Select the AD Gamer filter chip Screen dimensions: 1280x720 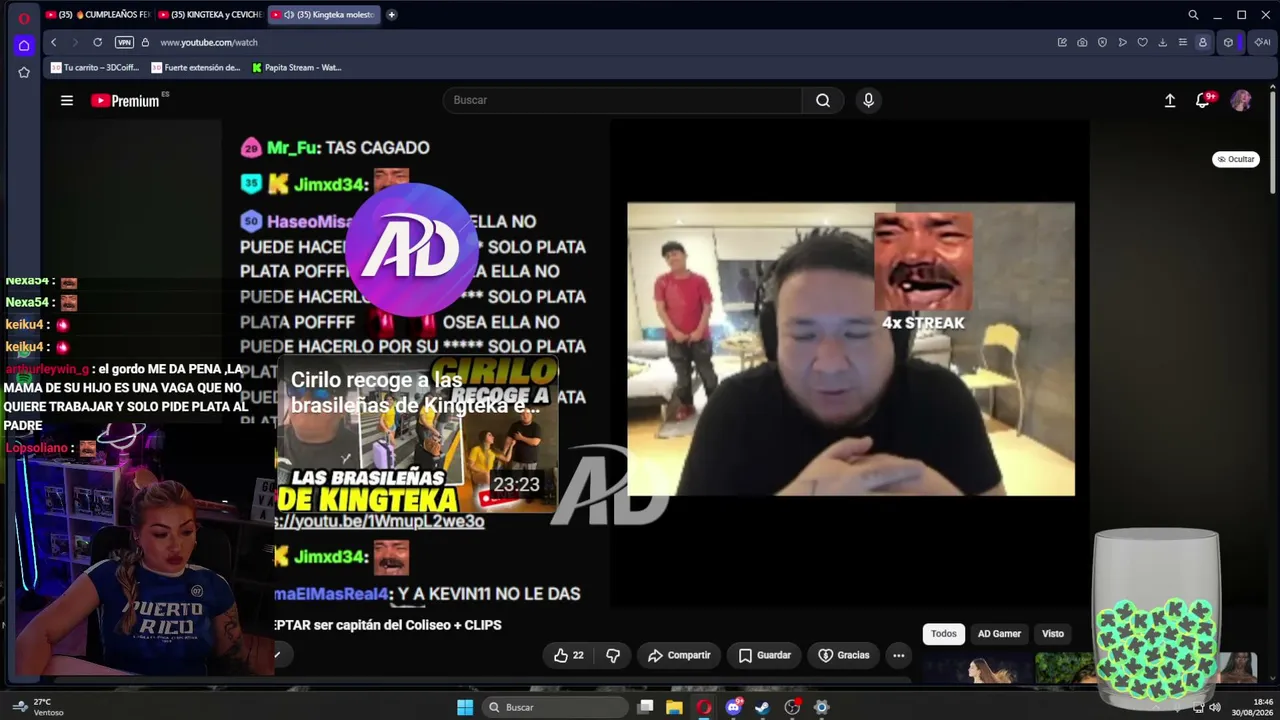999,634
